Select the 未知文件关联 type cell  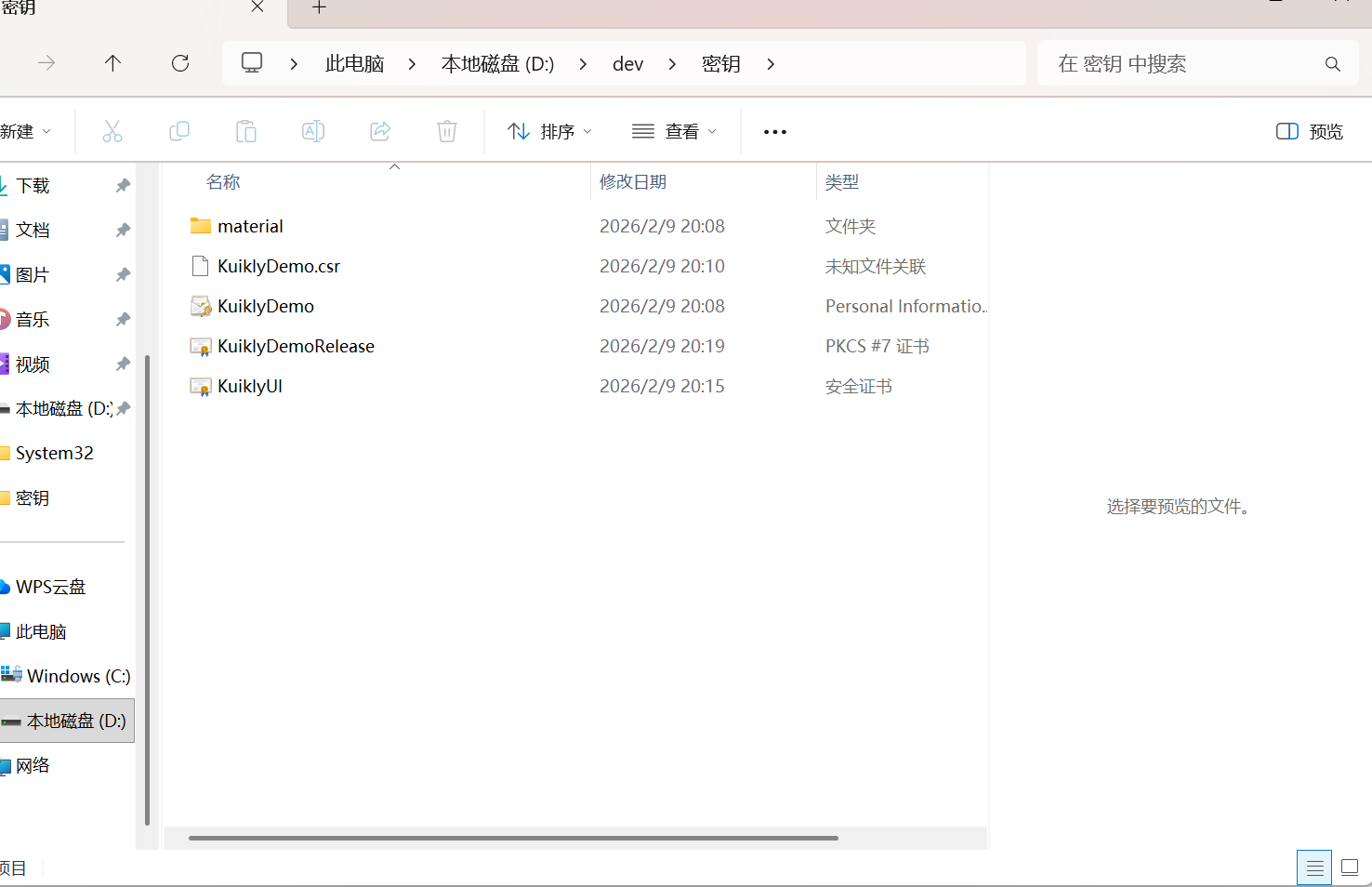point(876,267)
